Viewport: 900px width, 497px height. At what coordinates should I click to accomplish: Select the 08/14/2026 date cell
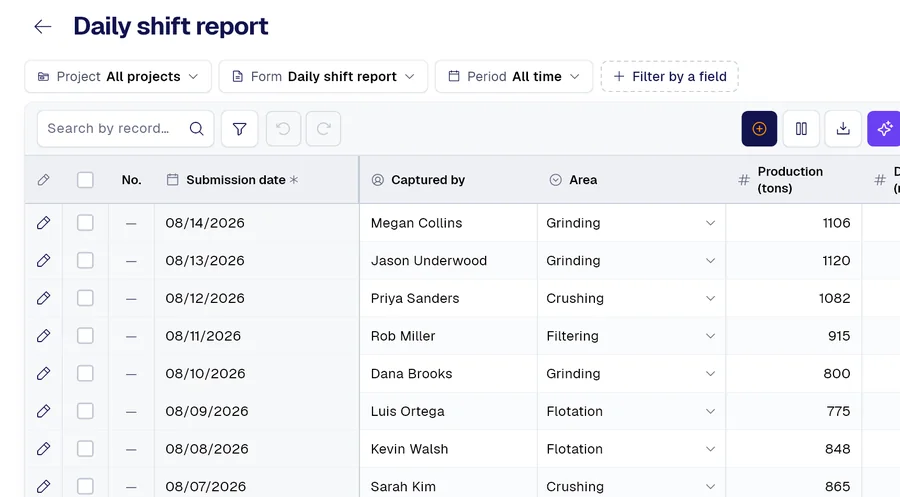tap(257, 223)
